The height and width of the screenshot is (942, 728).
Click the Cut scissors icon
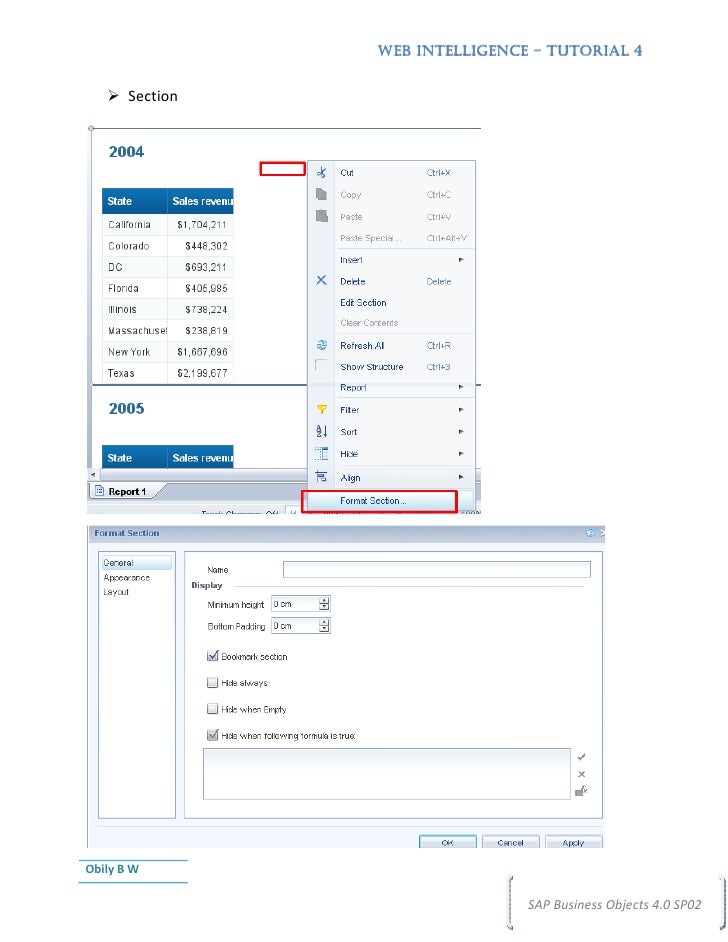coord(321,172)
